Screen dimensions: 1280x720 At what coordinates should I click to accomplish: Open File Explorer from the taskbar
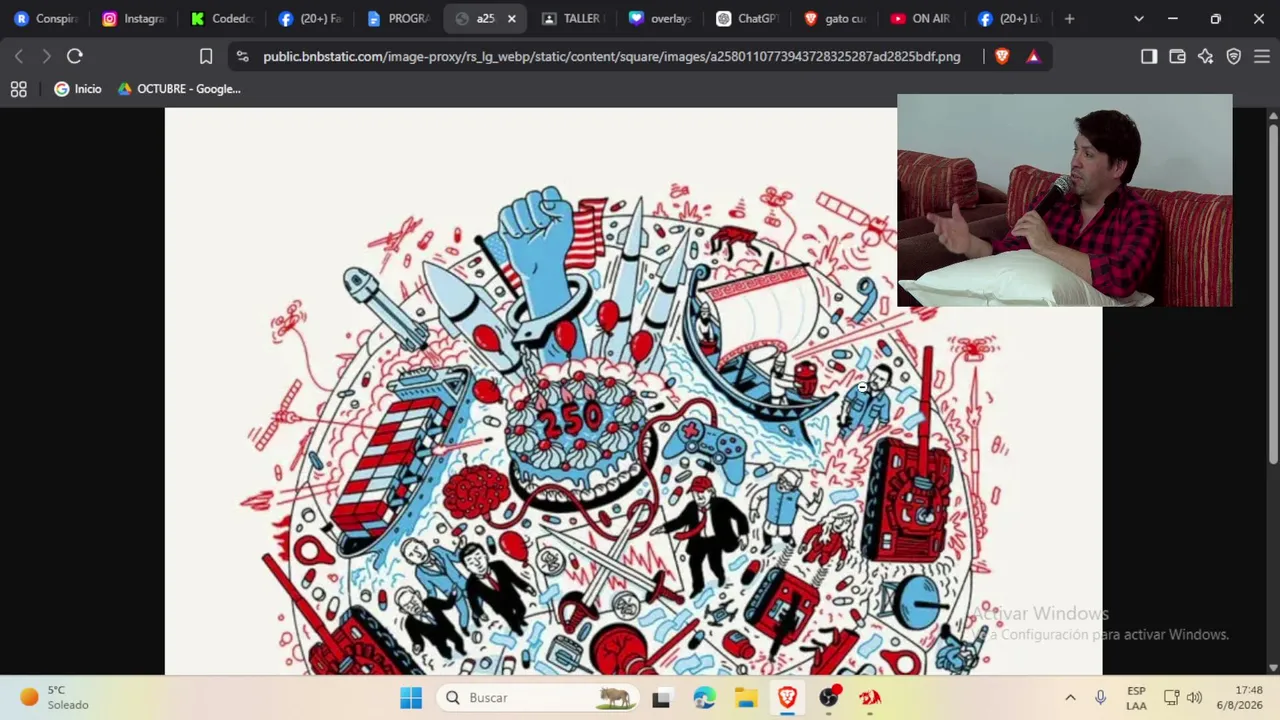pos(746,697)
